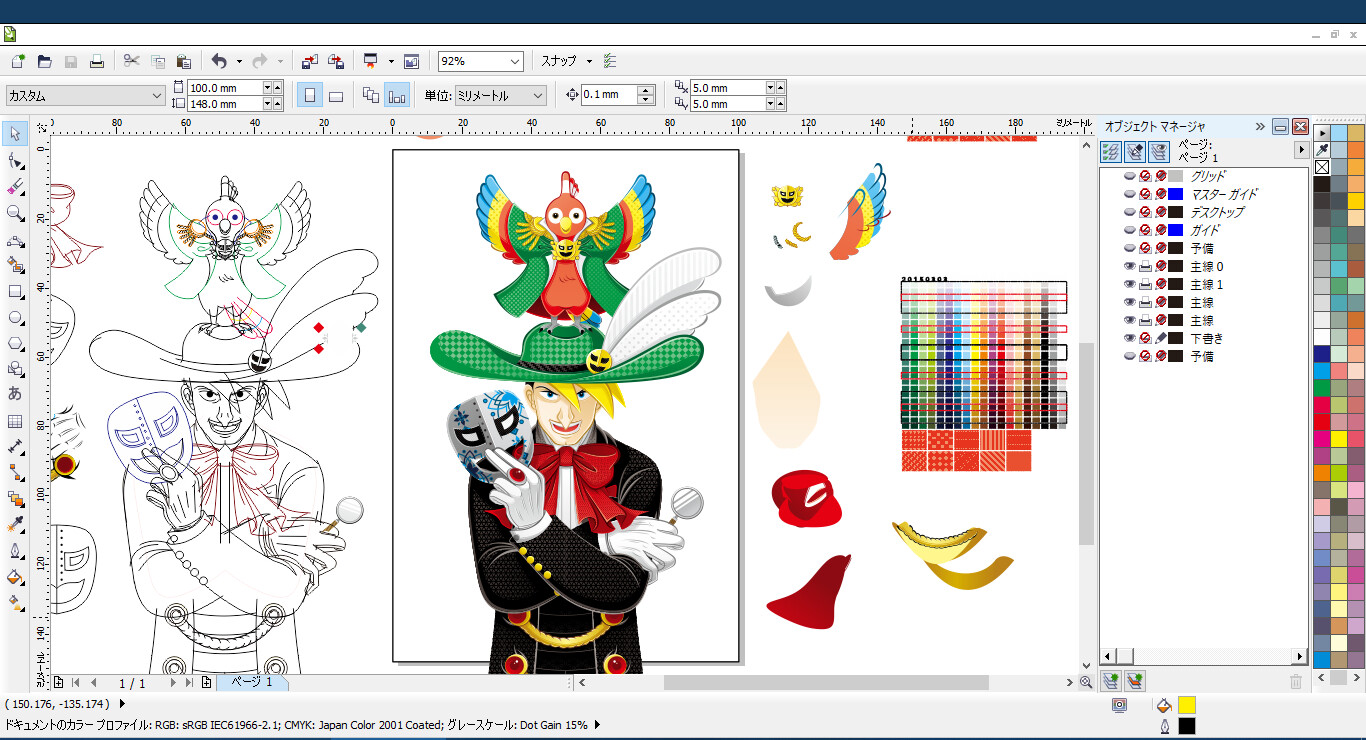This screenshot has height=740, width=1366.
Task: Select the Table tool
Action: coord(15,421)
